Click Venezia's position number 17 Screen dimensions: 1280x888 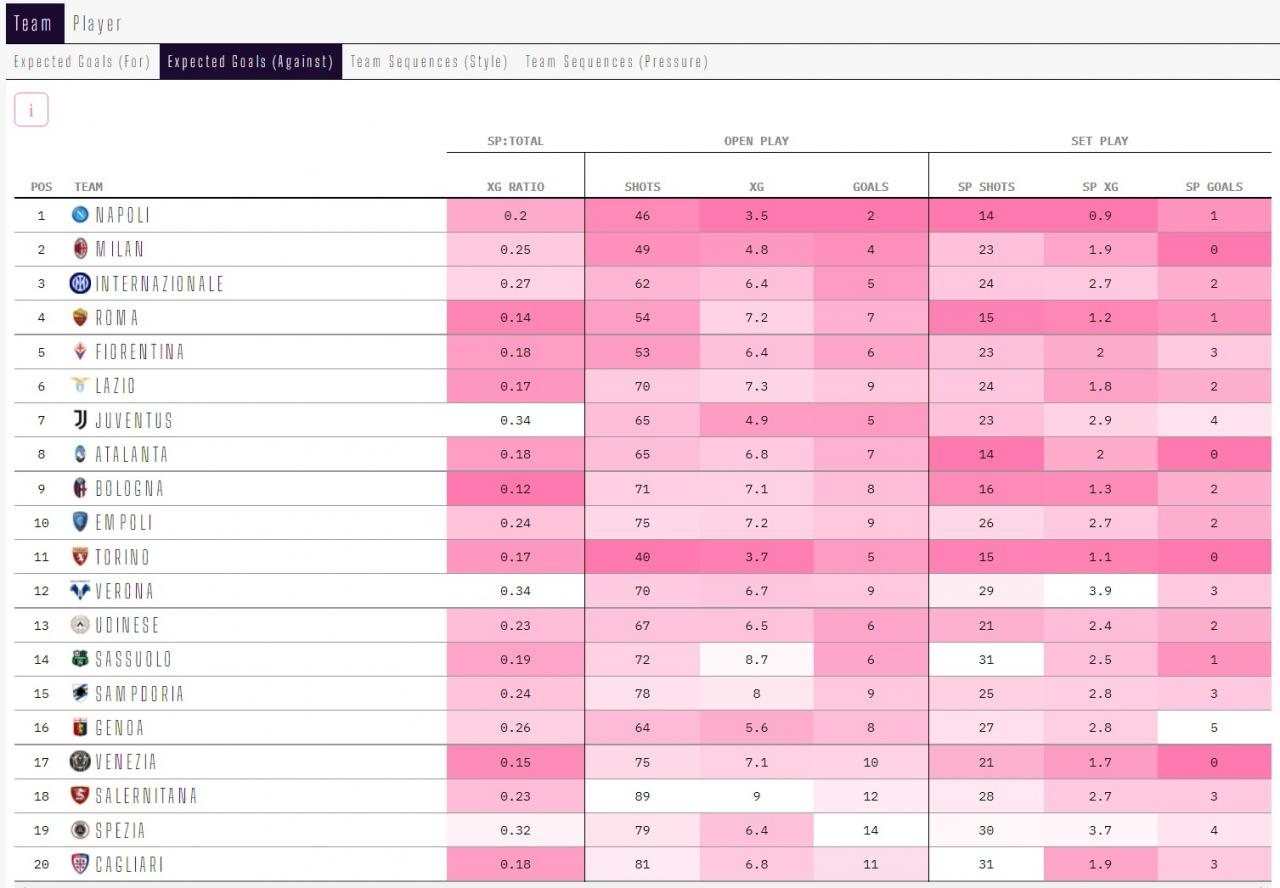tap(41, 762)
